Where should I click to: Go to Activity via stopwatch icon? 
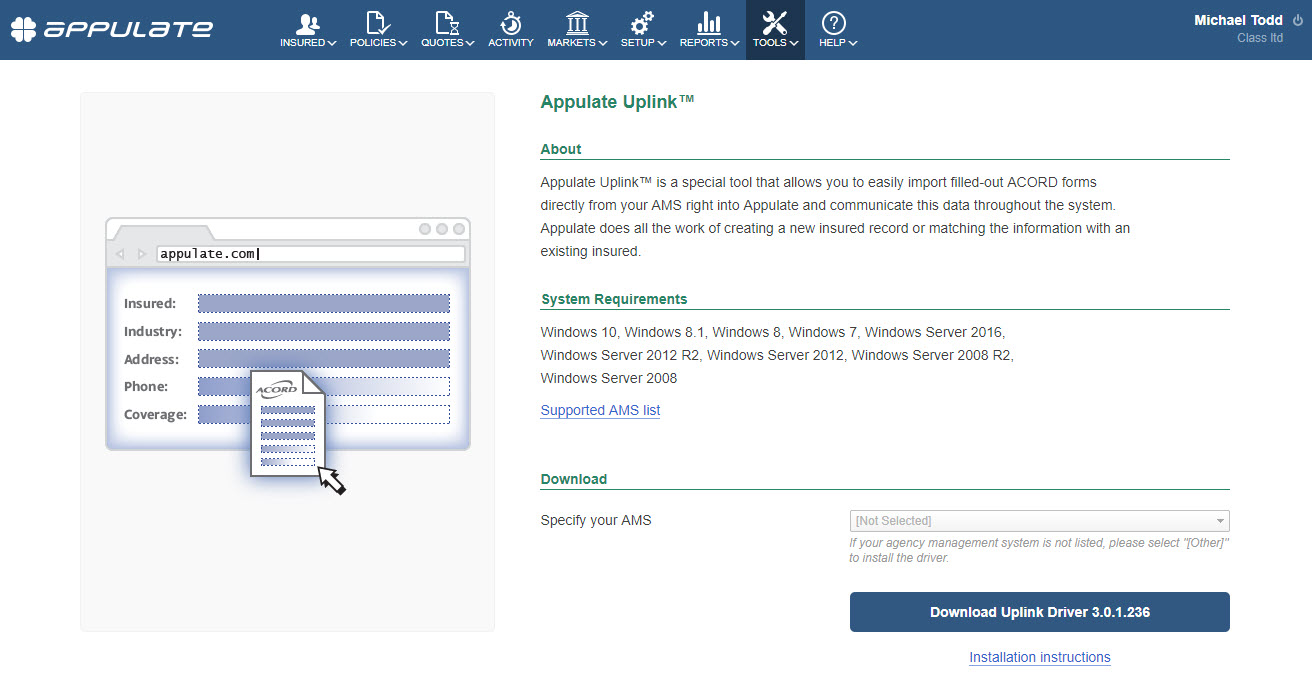coord(510,24)
